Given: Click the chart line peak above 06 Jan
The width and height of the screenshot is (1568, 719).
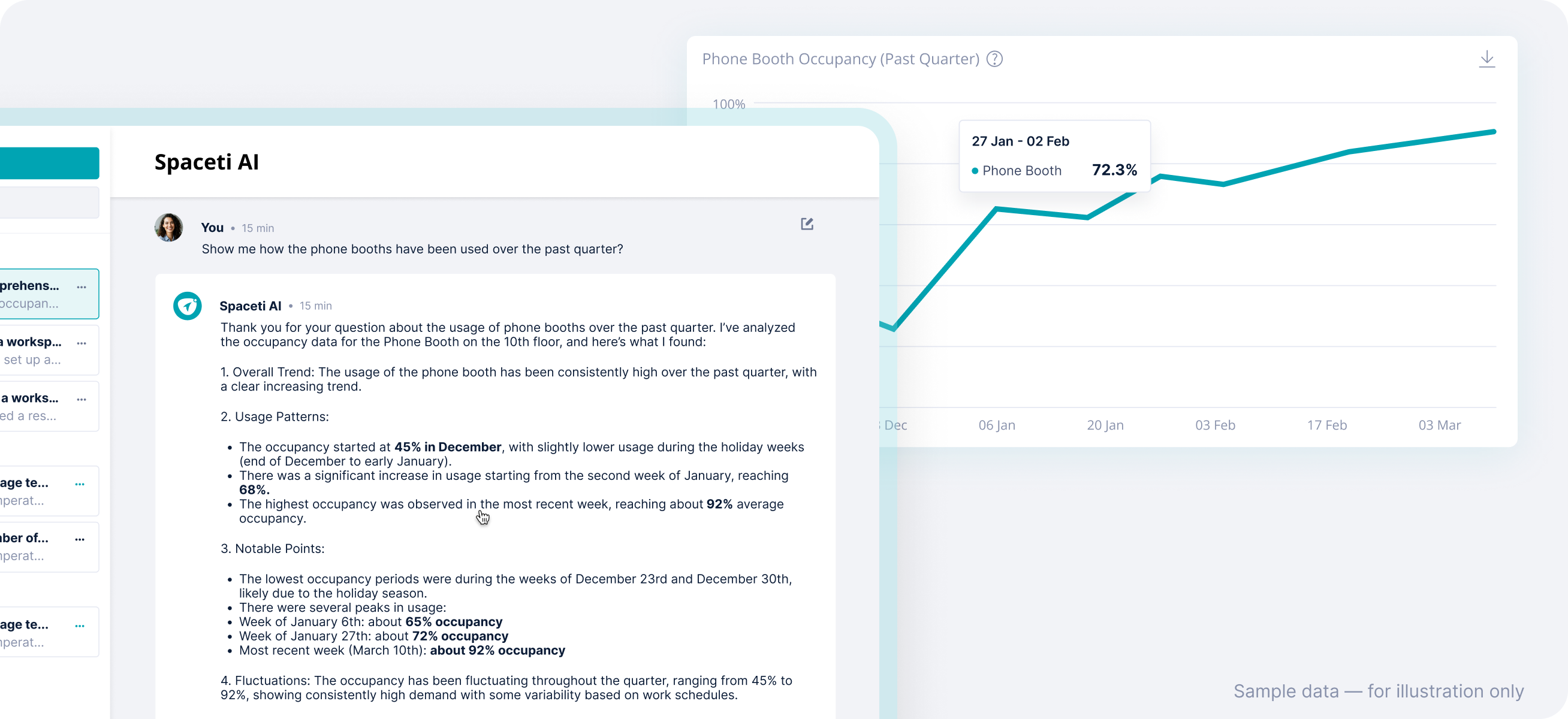Looking at the screenshot, I should tap(996, 209).
